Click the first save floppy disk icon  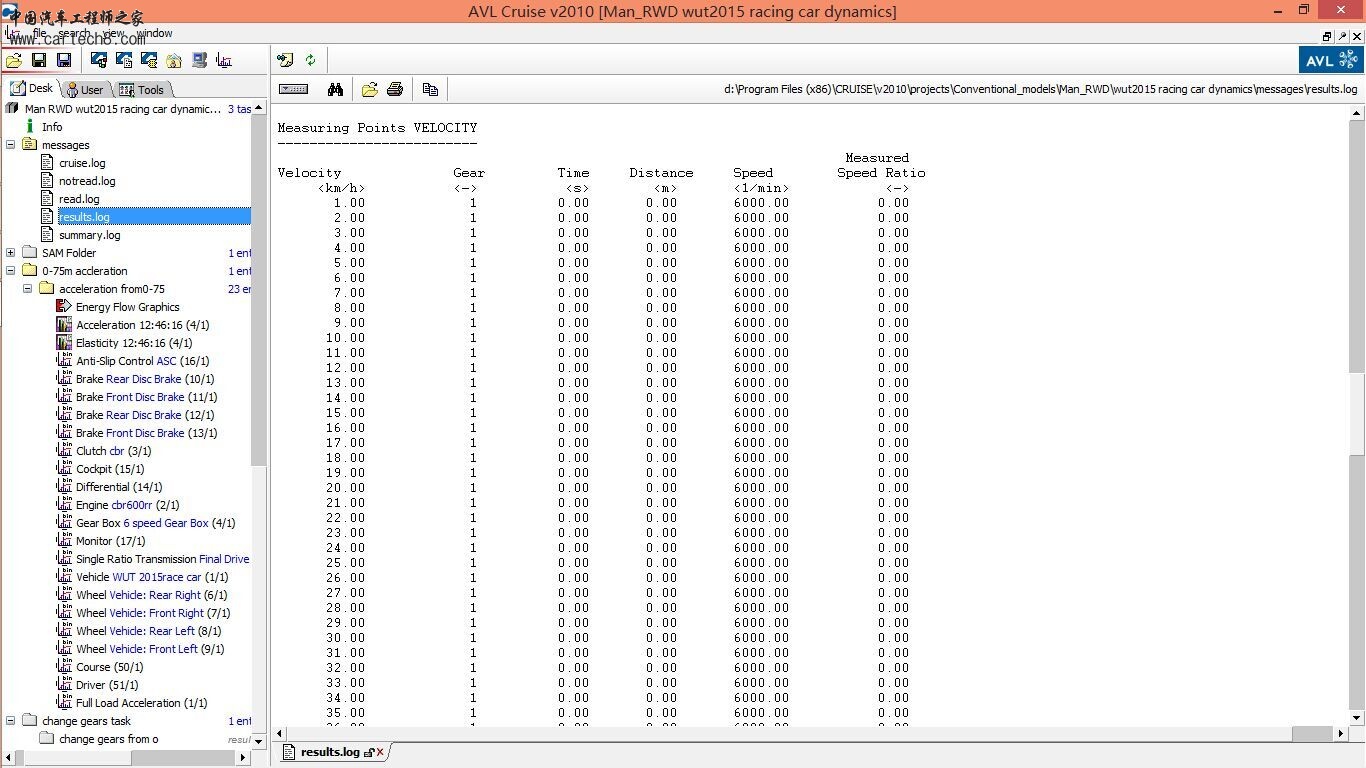point(39,61)
